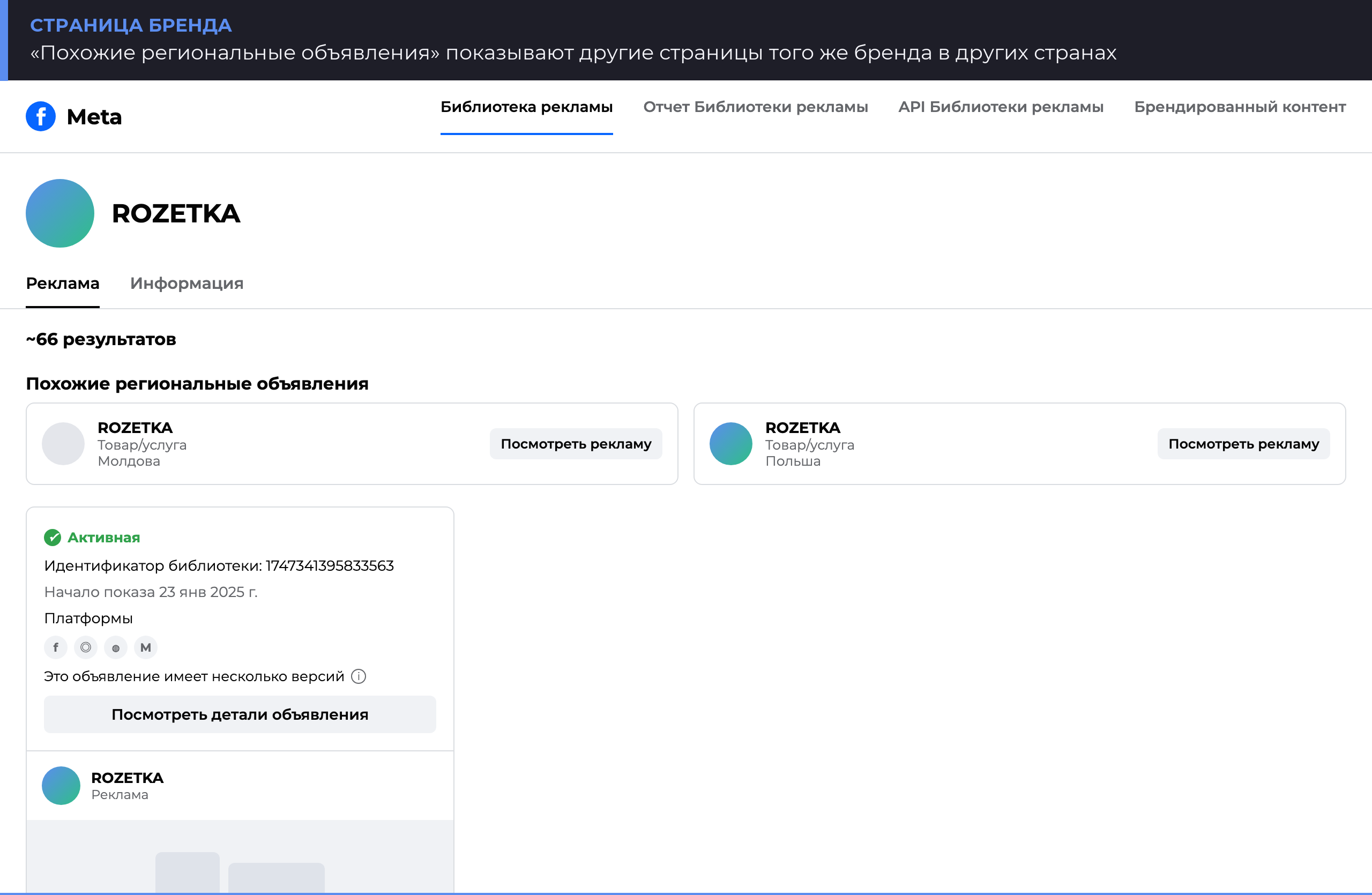Click the library ID 1747341395833563 text
The height and width of the screenshot is (895, 1372).
[330, 566]
